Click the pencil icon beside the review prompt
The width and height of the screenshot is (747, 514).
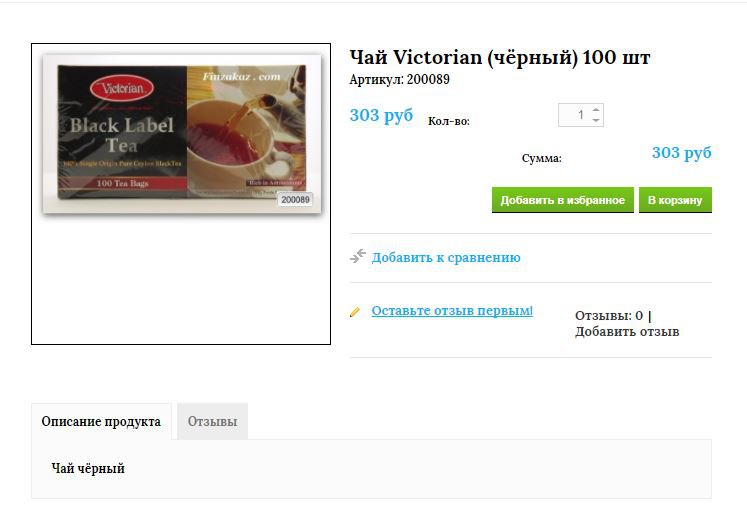355,312
